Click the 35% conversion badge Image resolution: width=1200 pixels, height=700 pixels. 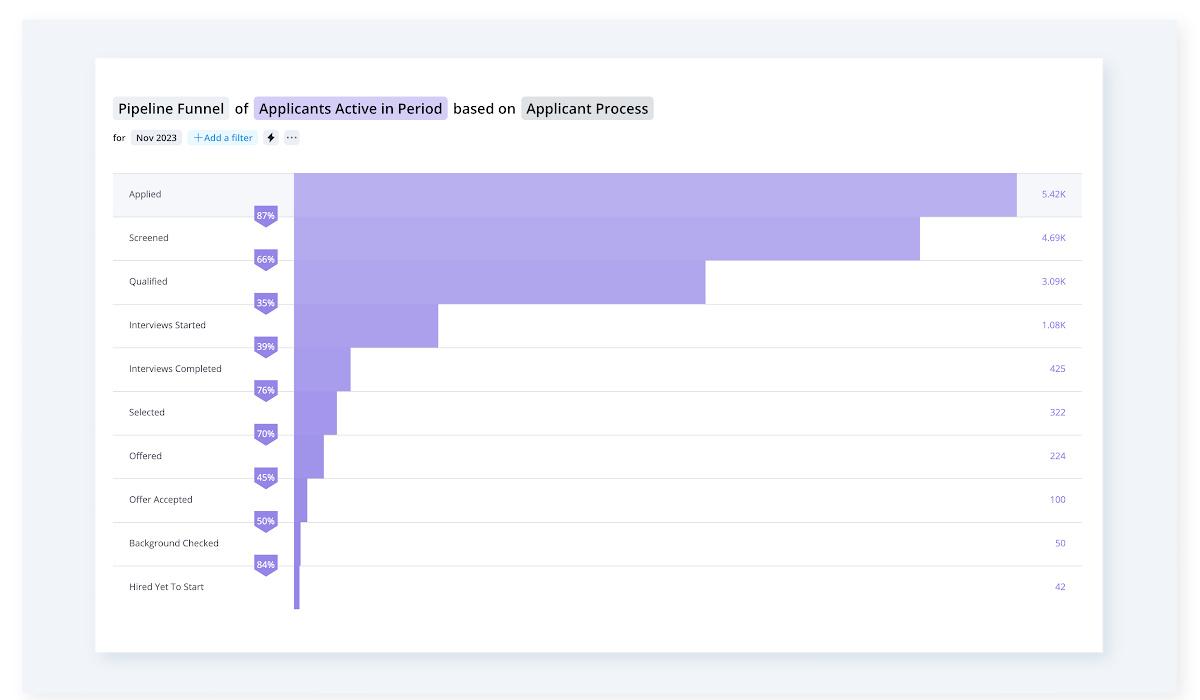pyautogui.click(x=266, y=303)
